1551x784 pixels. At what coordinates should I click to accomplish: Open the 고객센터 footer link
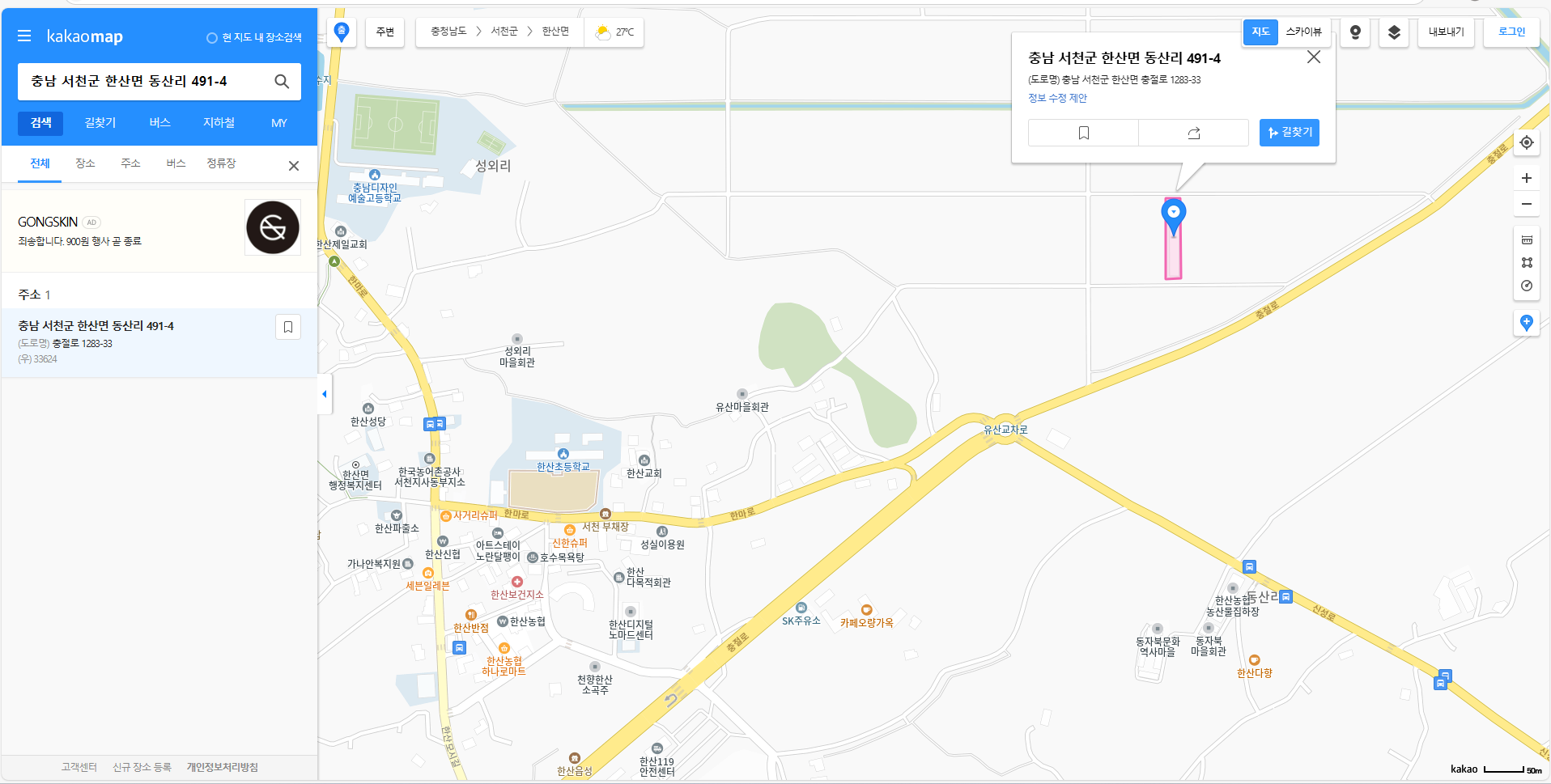tap(79, 768)
